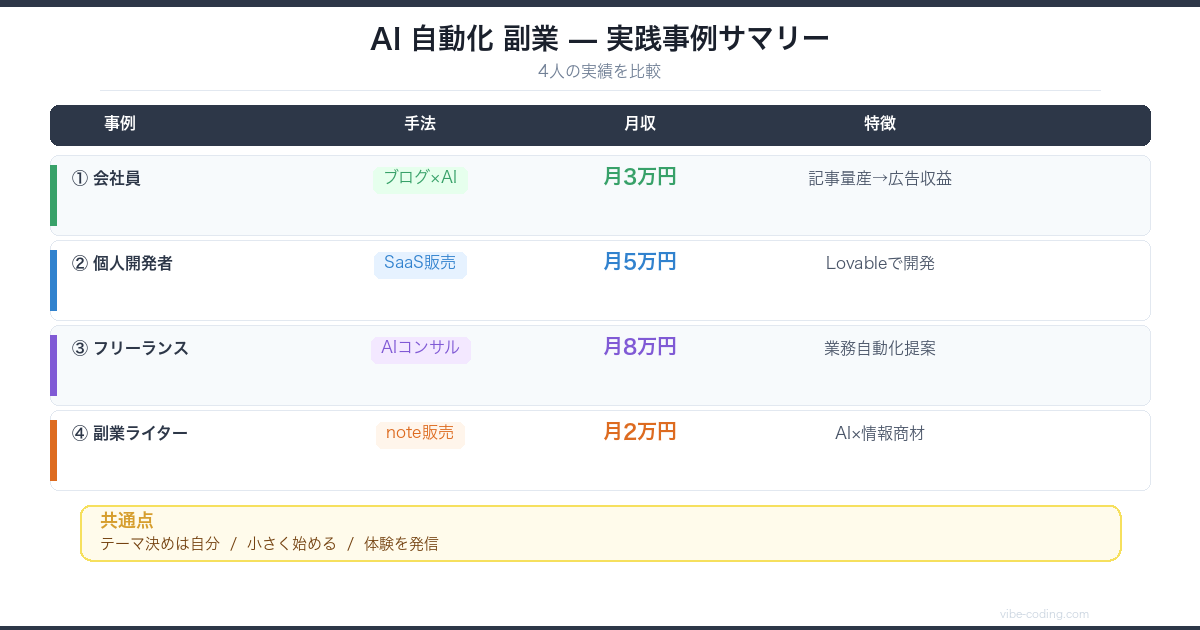Expand the 副業ライター row details
The width and height of the screenshot is (1200, 630).
point(600,450)
